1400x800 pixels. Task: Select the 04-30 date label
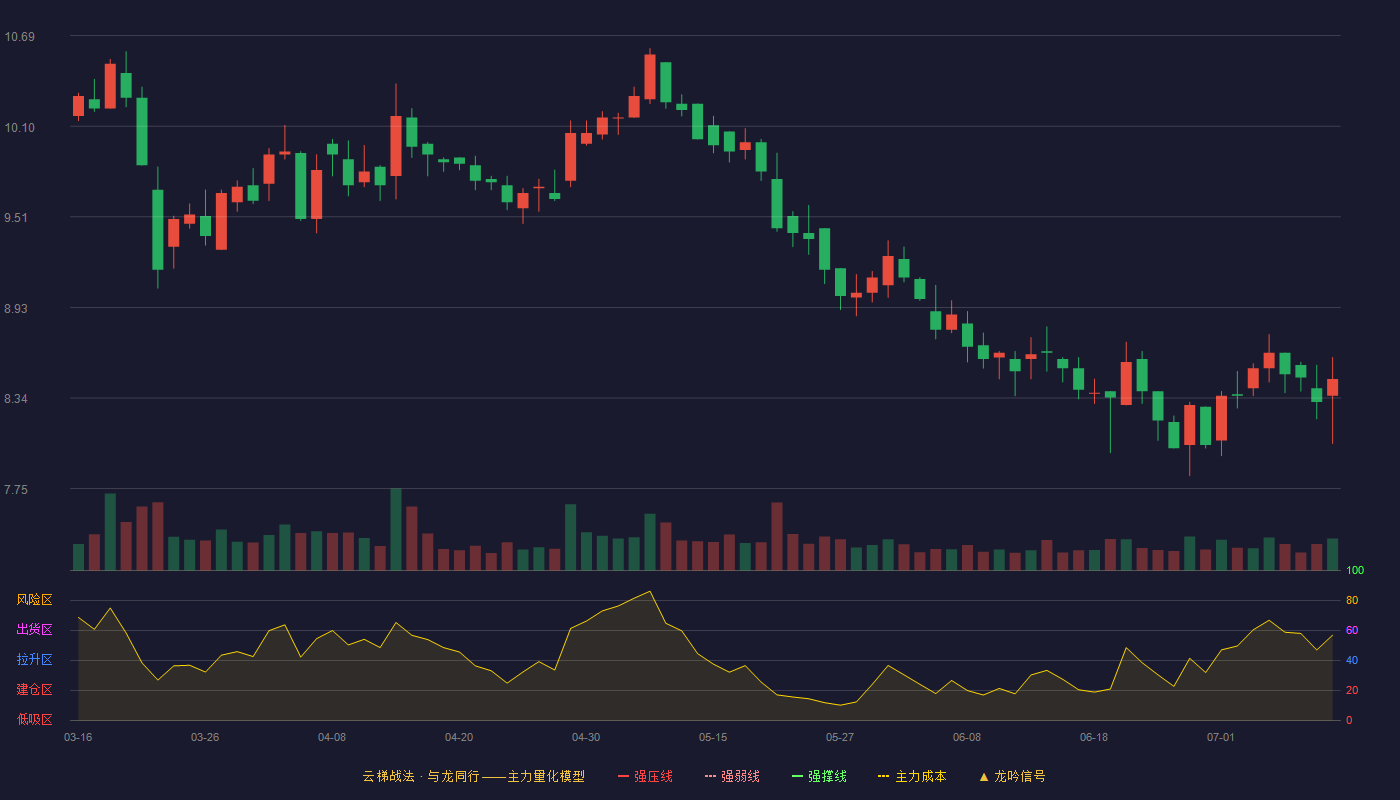[x=586, y=737]
